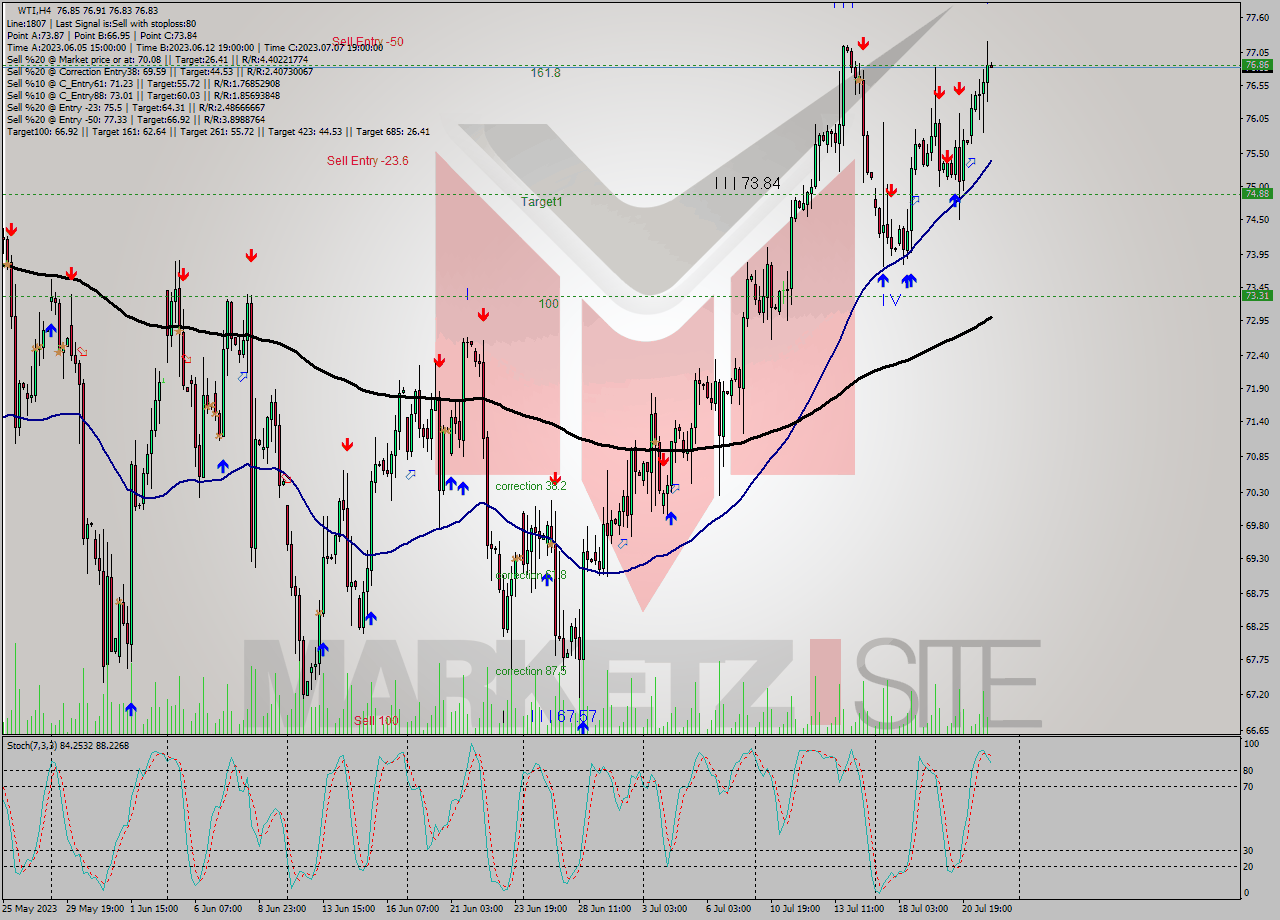Click the '8 Jun 23:00' date label
Viewport: 1280px width, 920px height.
point(283,909)
